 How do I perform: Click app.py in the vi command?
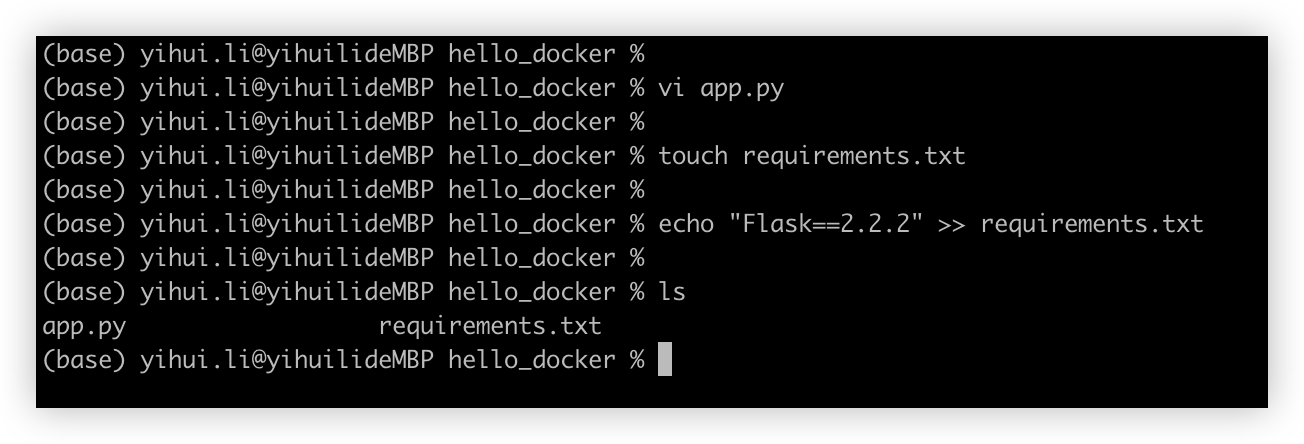click(x=742, y=88)
